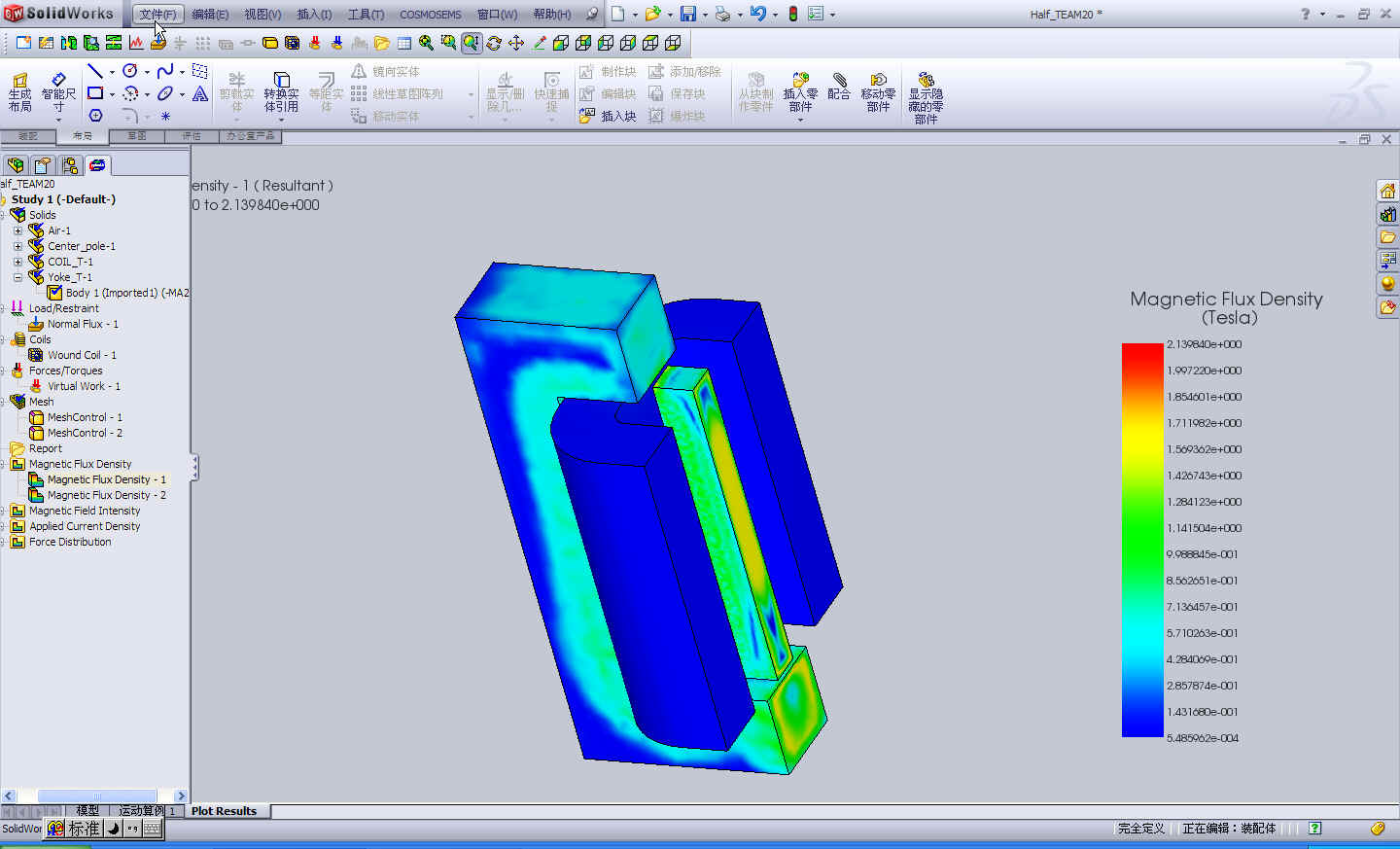Open the PropertyManager tab icon
The image size is (1400, 849).
[43, 165]
